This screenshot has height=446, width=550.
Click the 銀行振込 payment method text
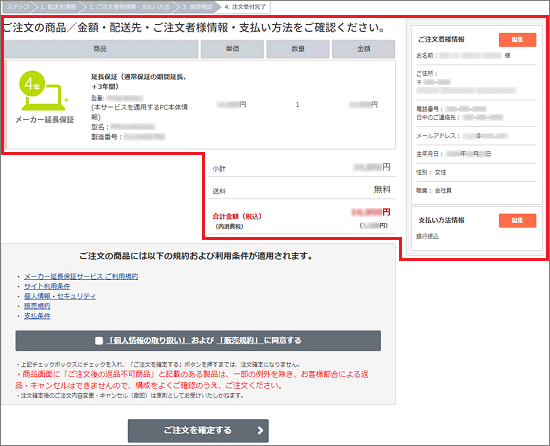[427, 236]
